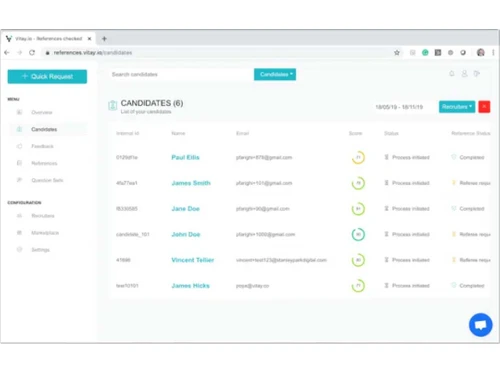
Task: Open the notifications bell icon
Action: [452, 74]
